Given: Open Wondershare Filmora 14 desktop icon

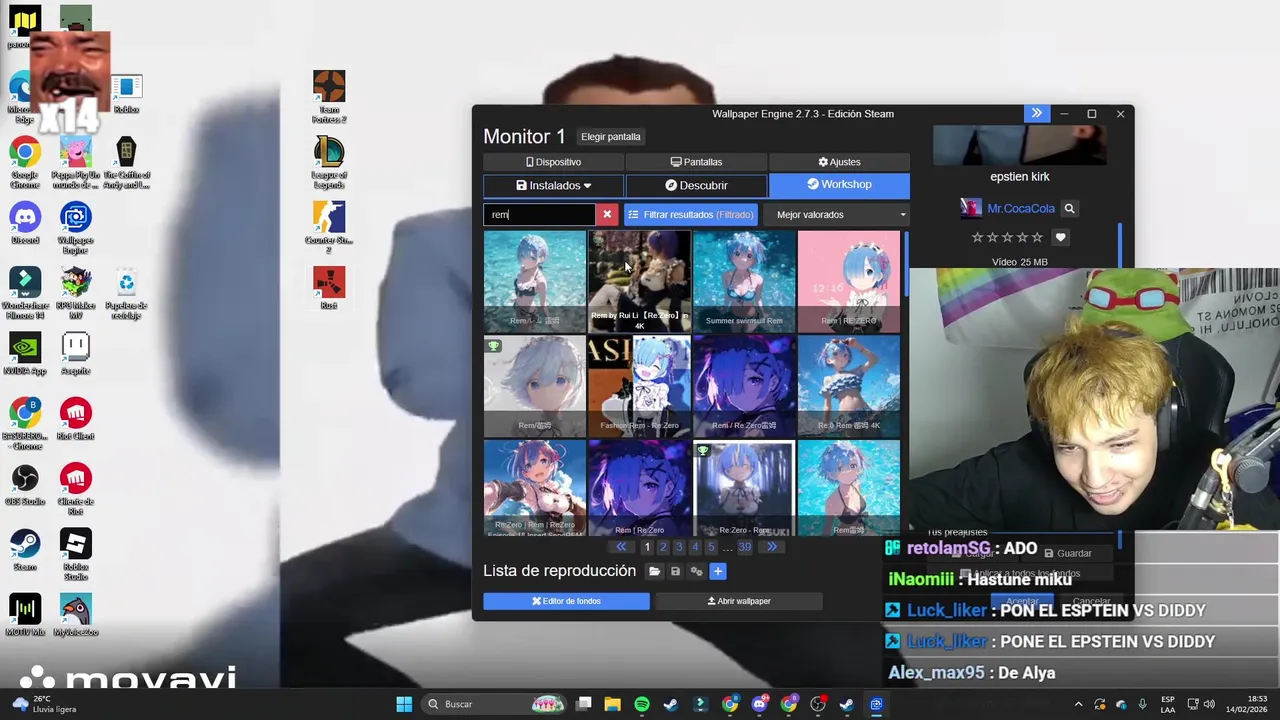Looking at the screenshot, I should coord(25,293).
